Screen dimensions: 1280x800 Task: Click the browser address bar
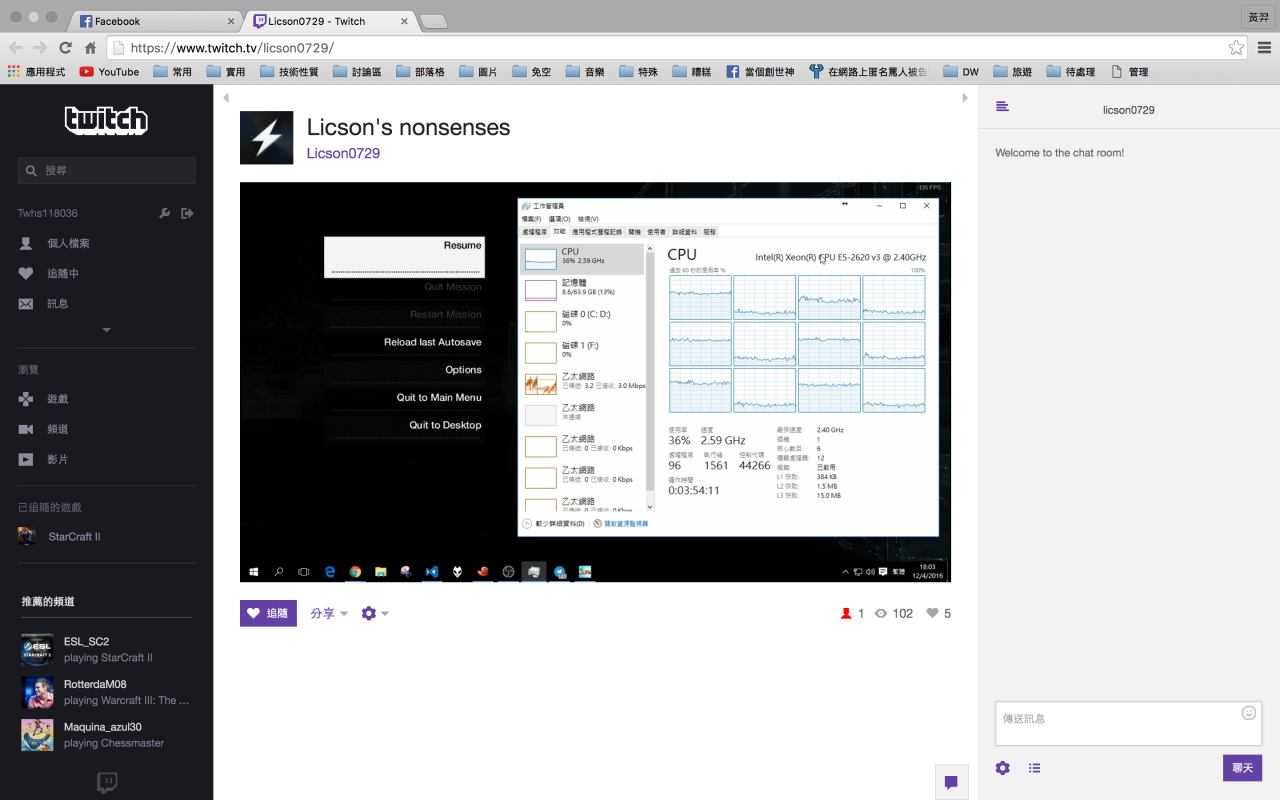click(677, 48)
